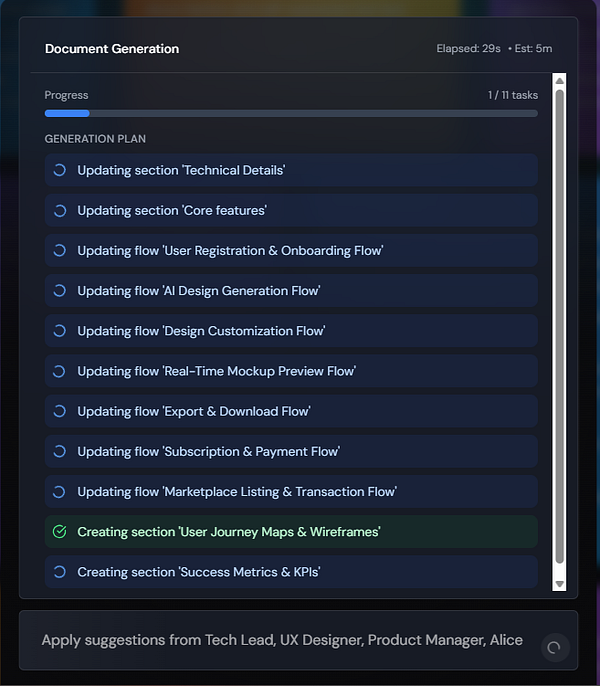Click the scrollbar down arrow
This screenshot has width=600, height=686.
(x=559, y=584)
